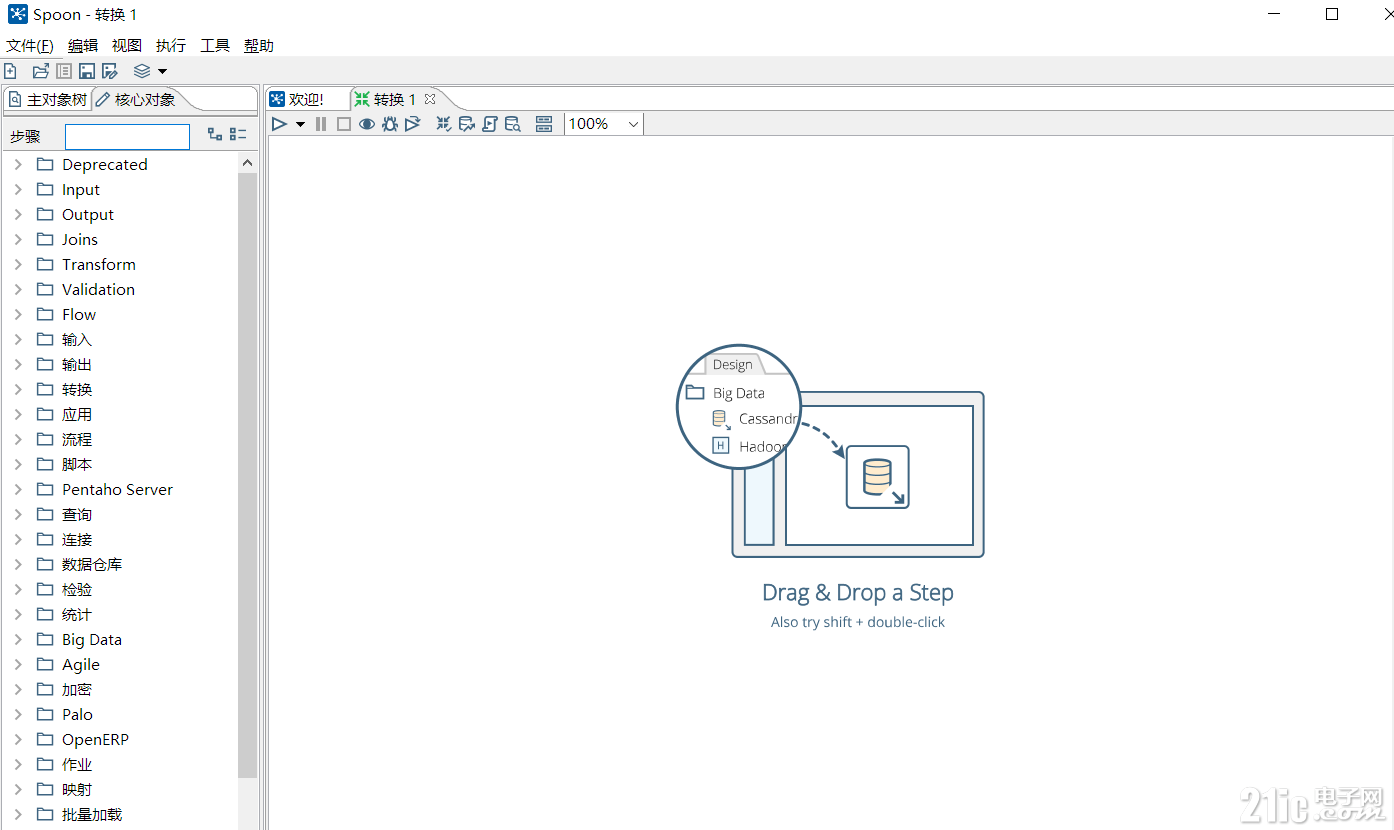The image size is (1394, 830).
Task: Click the Get SQL script icon
Action: [x=490, y=124]
